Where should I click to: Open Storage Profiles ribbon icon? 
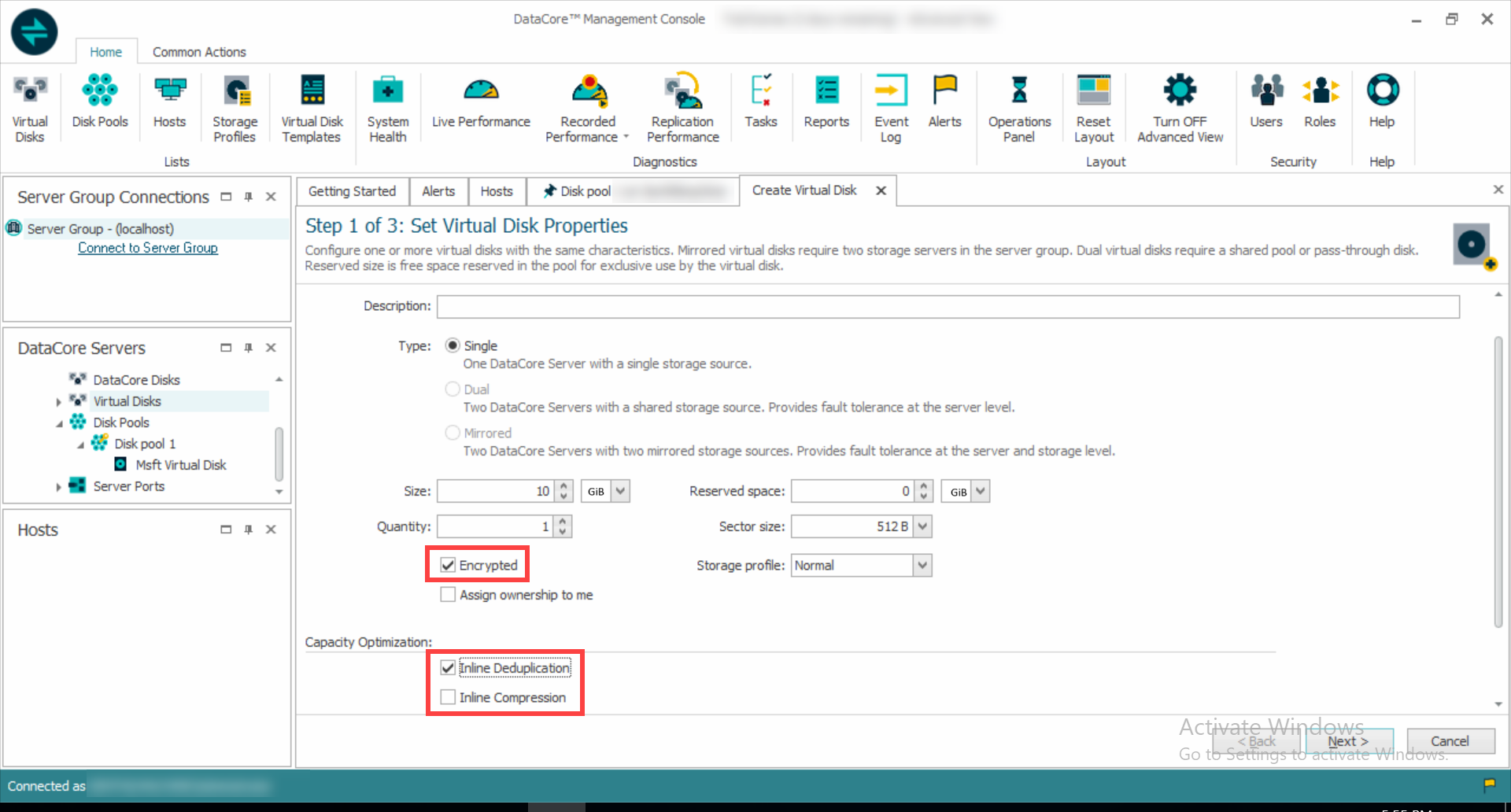(235, 108)
